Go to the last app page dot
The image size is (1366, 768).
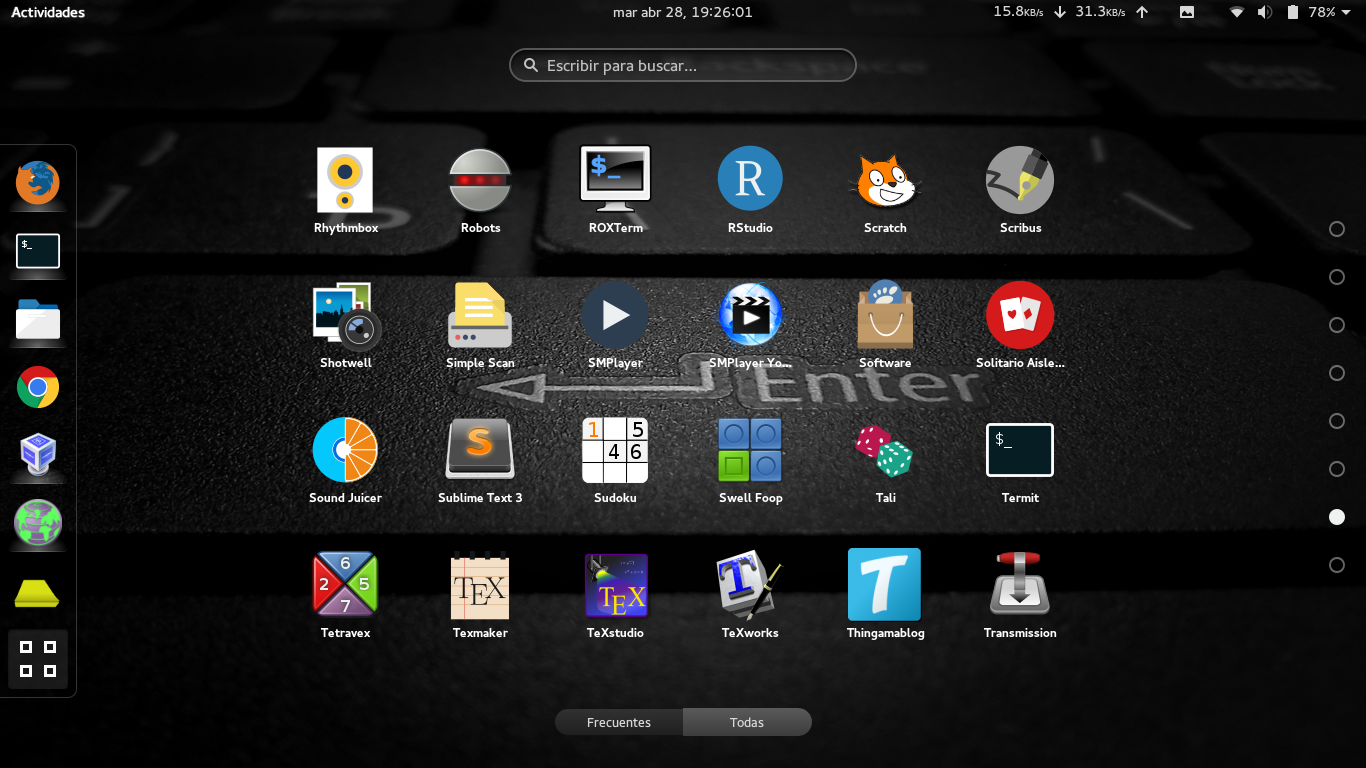click(x=1337, y=565)
